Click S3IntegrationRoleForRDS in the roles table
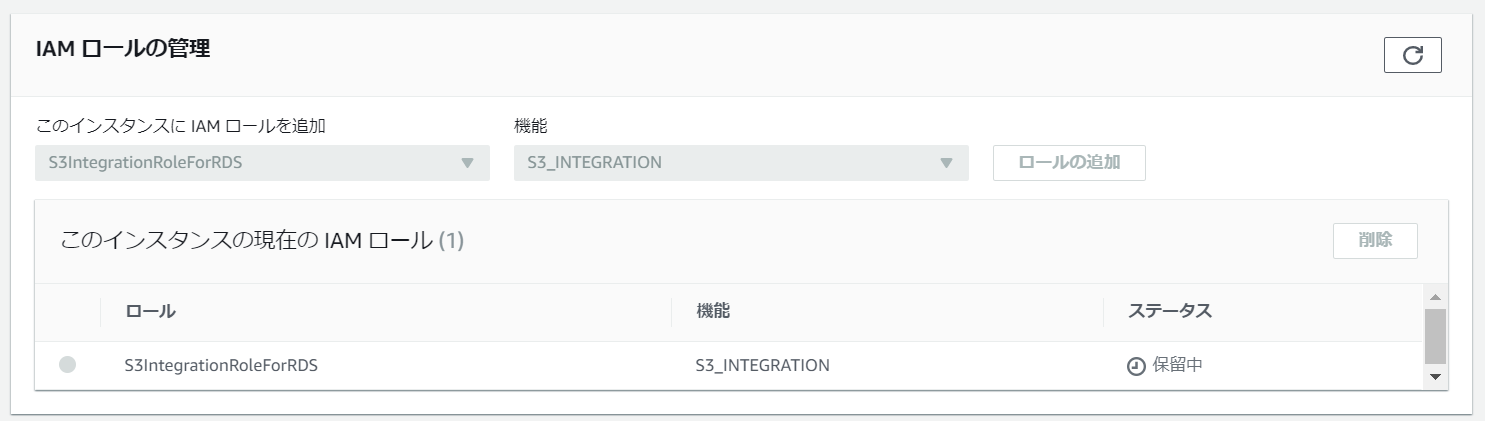Screen dimensions: 1485x421 221,366
